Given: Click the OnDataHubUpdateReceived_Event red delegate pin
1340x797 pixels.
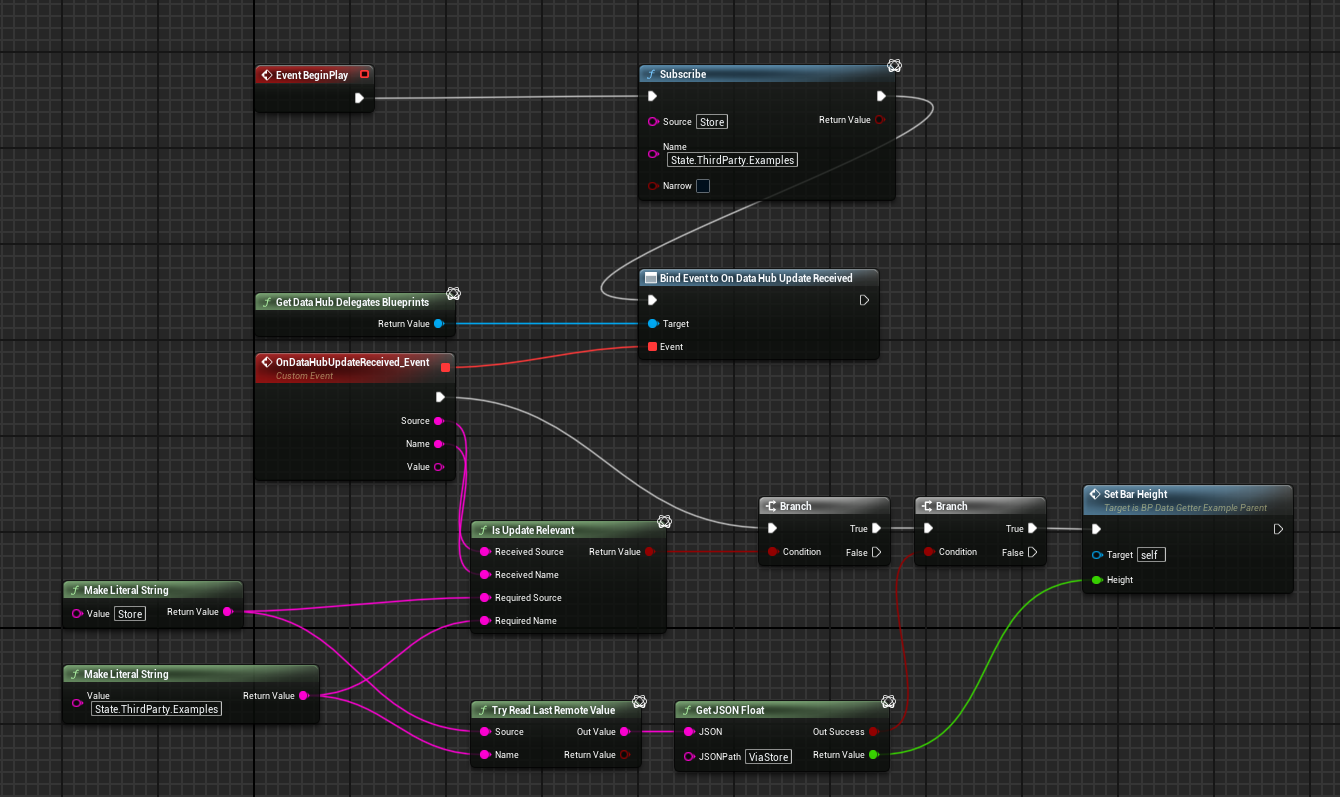Looking at the screenshot, I should (446, 367).
